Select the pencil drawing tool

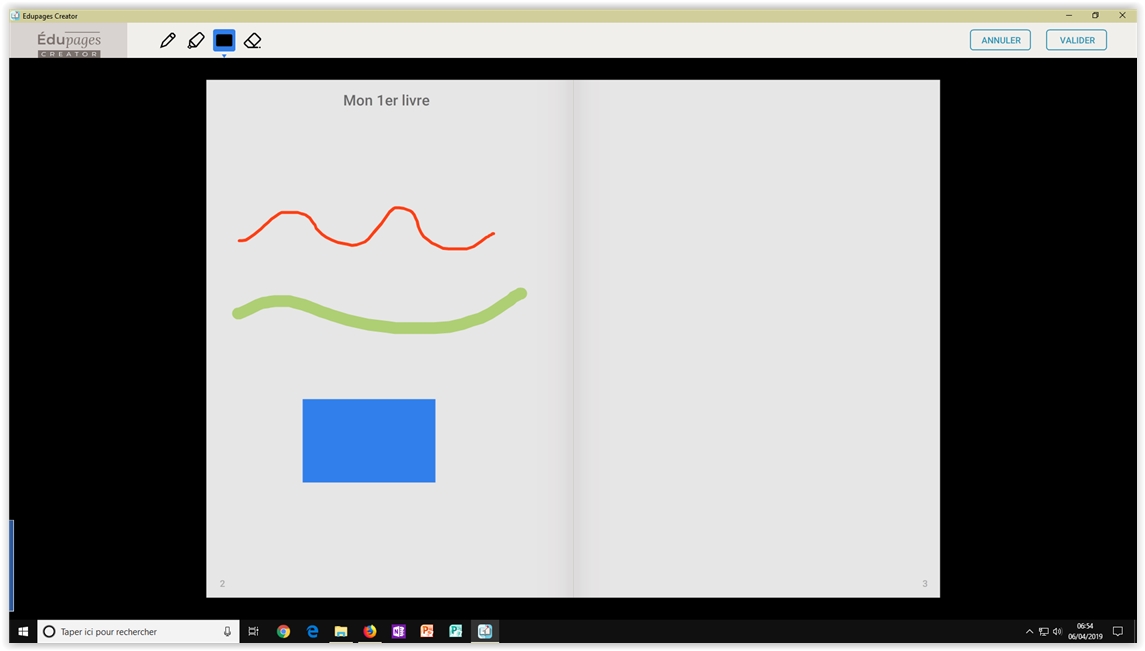click(x=168, y=41)
